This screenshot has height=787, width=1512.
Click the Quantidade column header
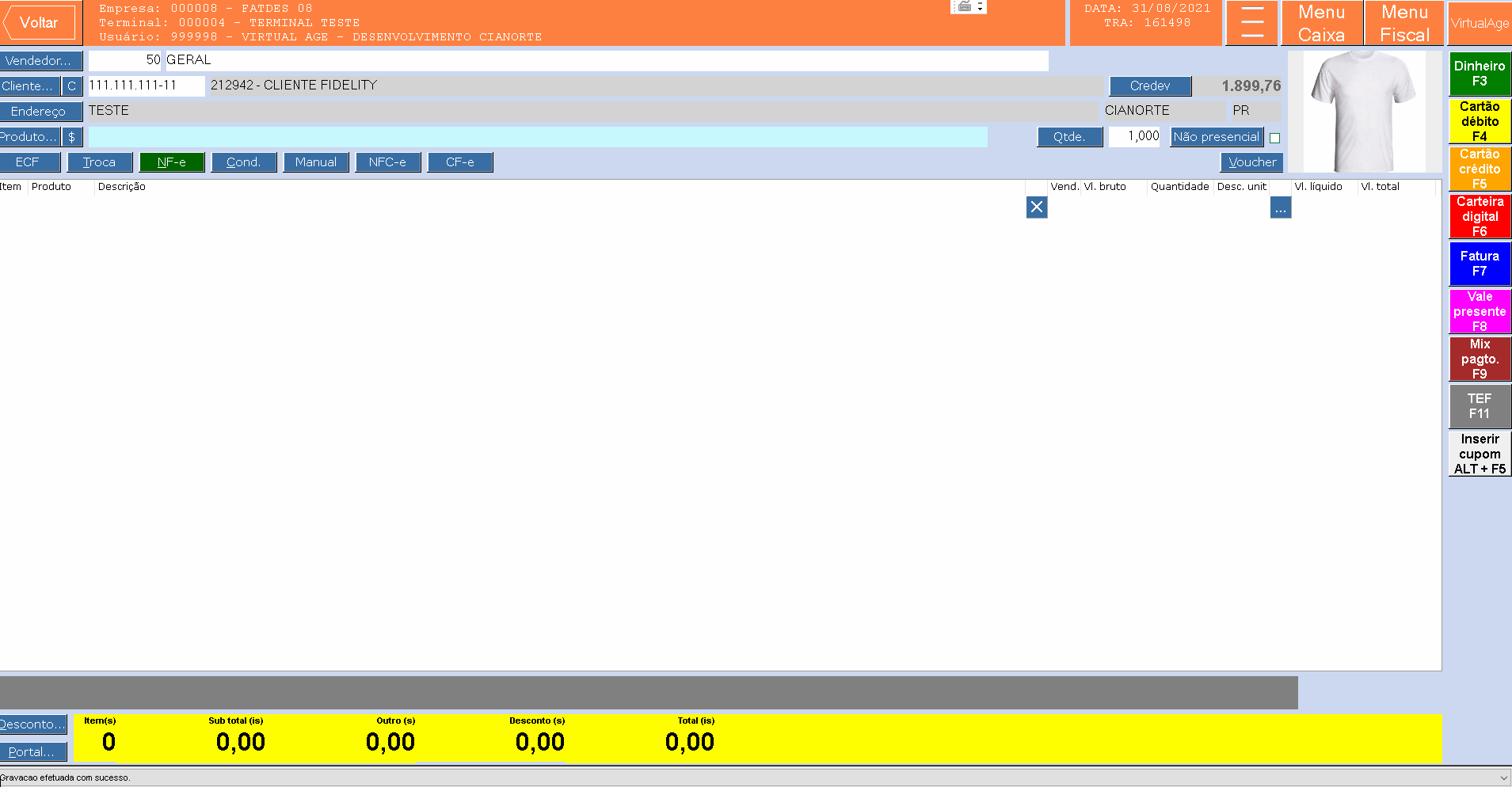pyautogui.click(x=1179, y=187)
